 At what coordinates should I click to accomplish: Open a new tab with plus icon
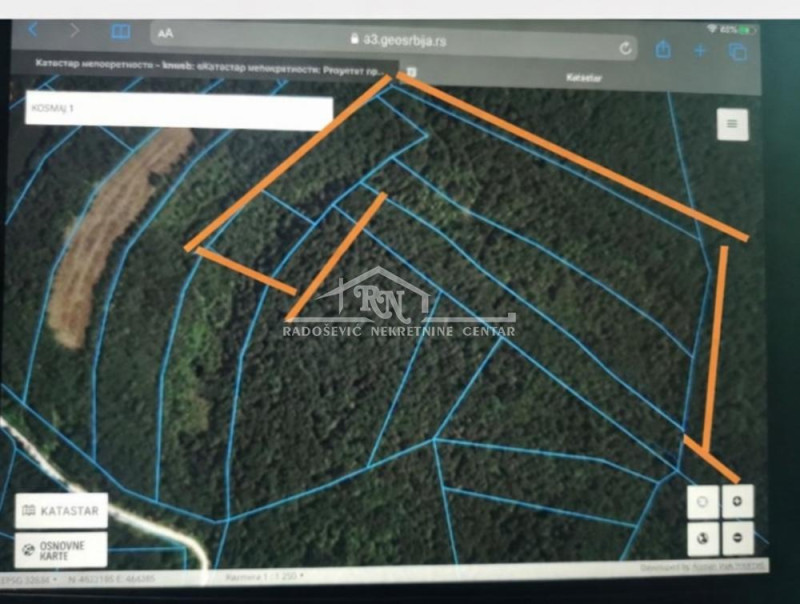(x=700, y=50)
